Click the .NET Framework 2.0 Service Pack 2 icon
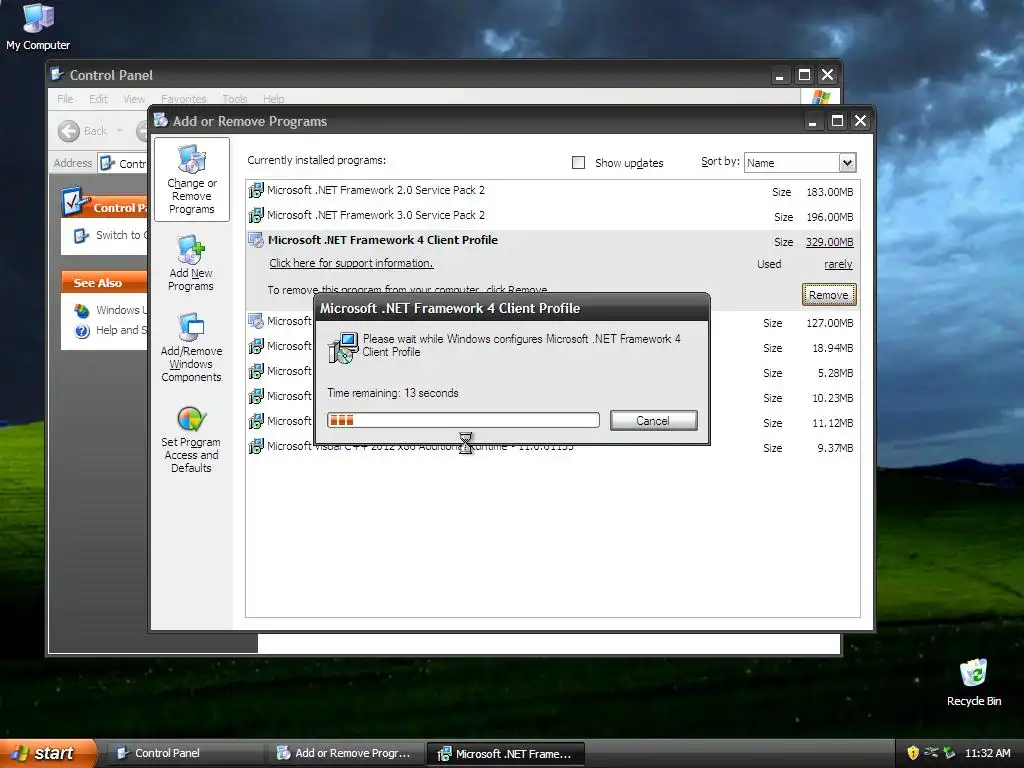This screenshot has height=768, width=1024. (256, 190)
